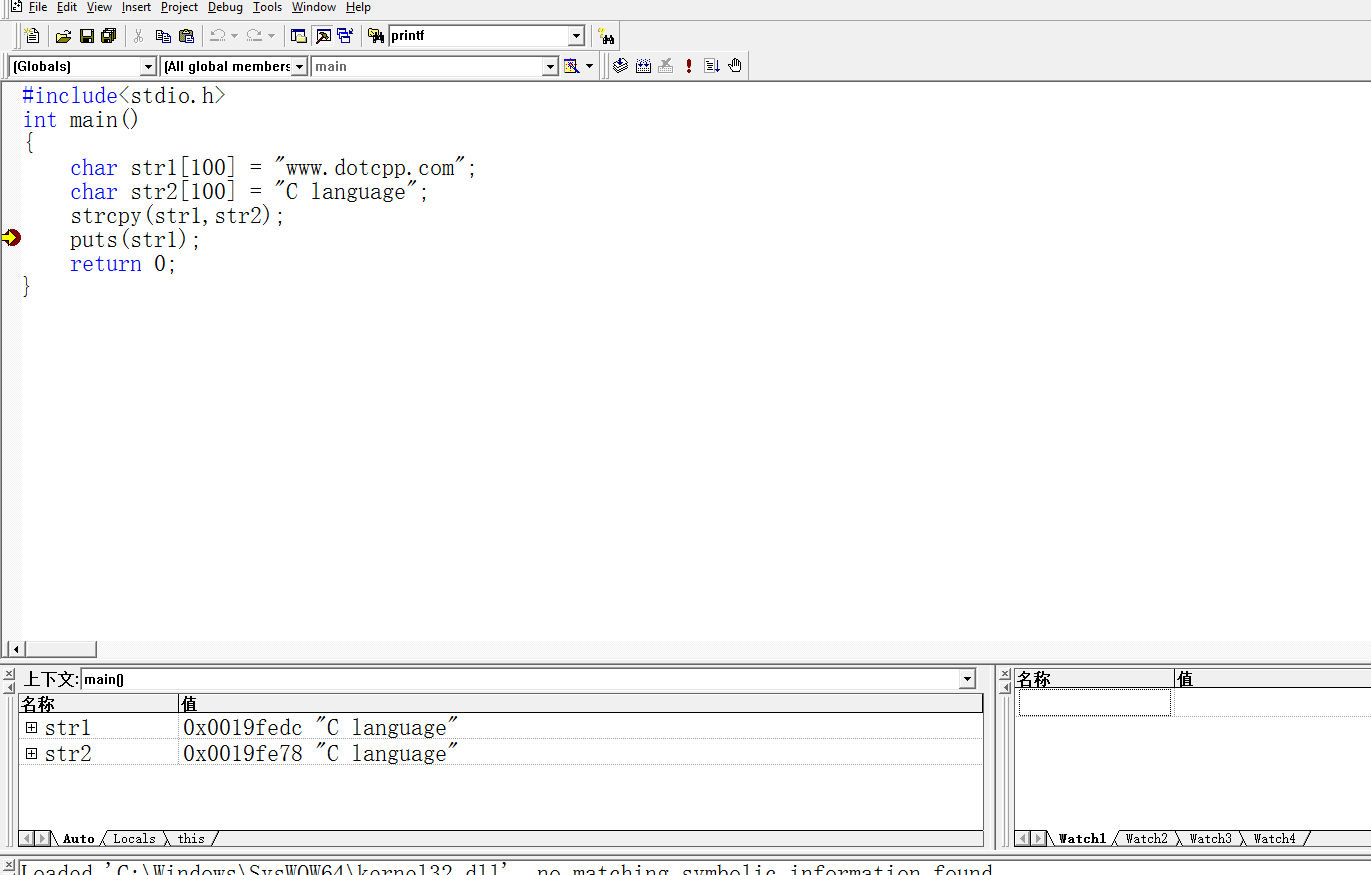Screen dimensions: 1371x875
Task: Toggle the breakpoint with the hand icon
Action: coord(735,66)
